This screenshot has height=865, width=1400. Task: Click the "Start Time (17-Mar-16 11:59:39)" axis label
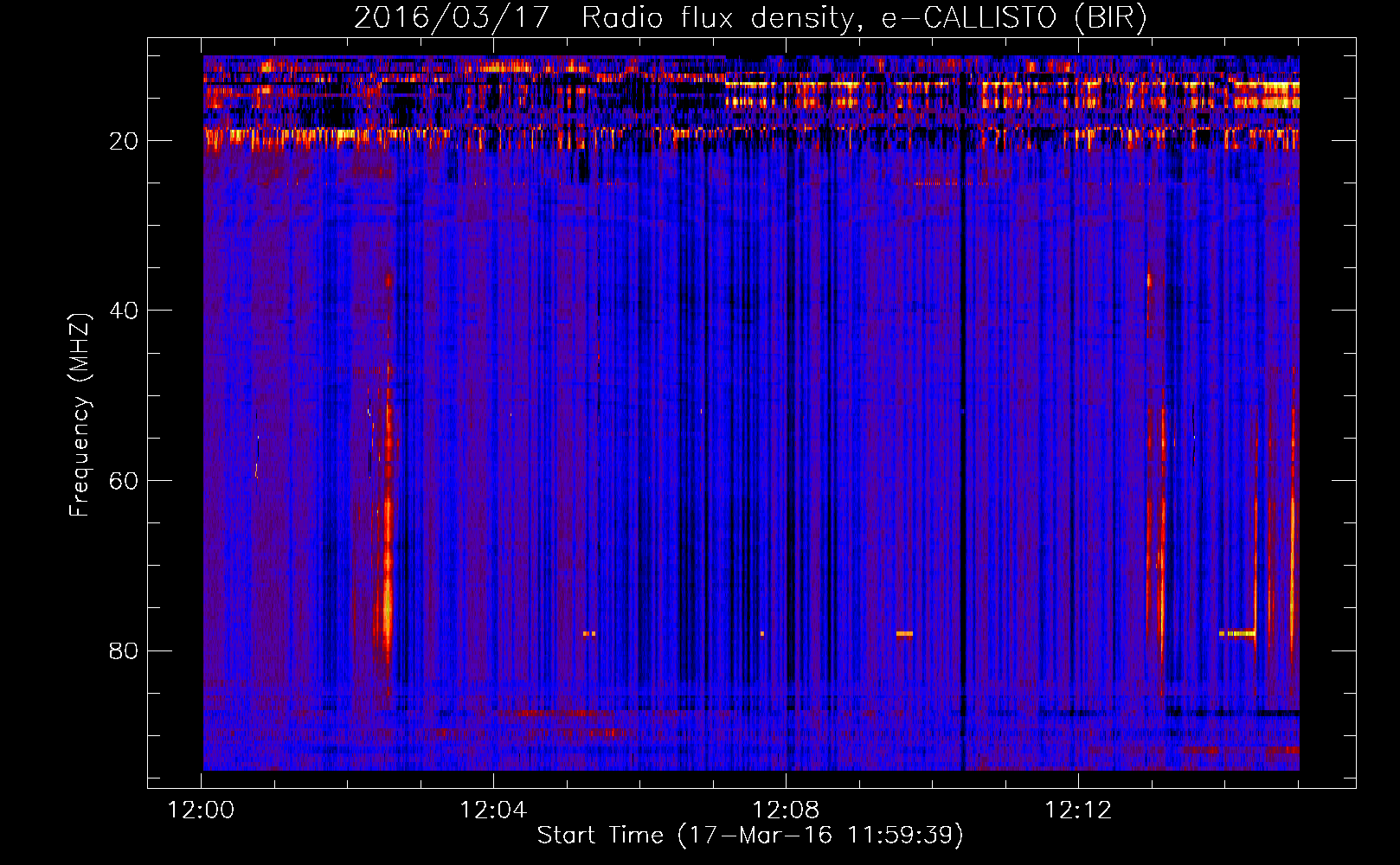click(x=750, y=836)
